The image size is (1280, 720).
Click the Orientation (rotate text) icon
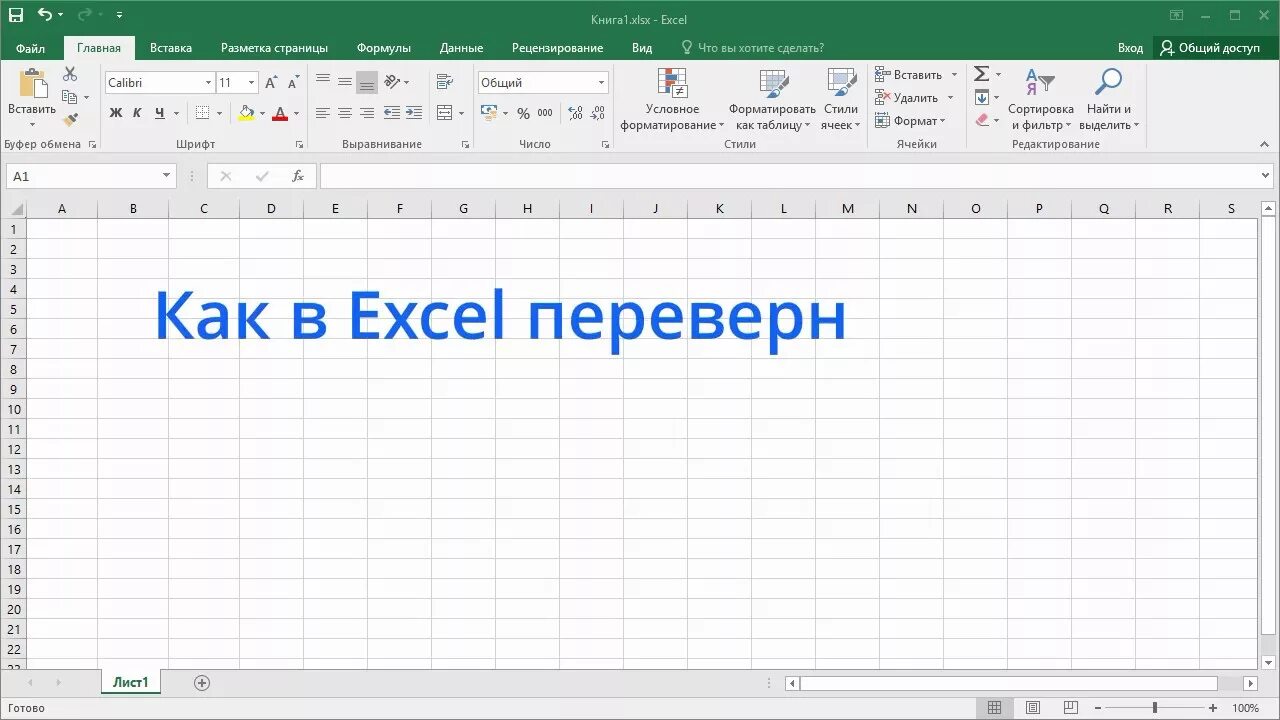tap(393, 82)
